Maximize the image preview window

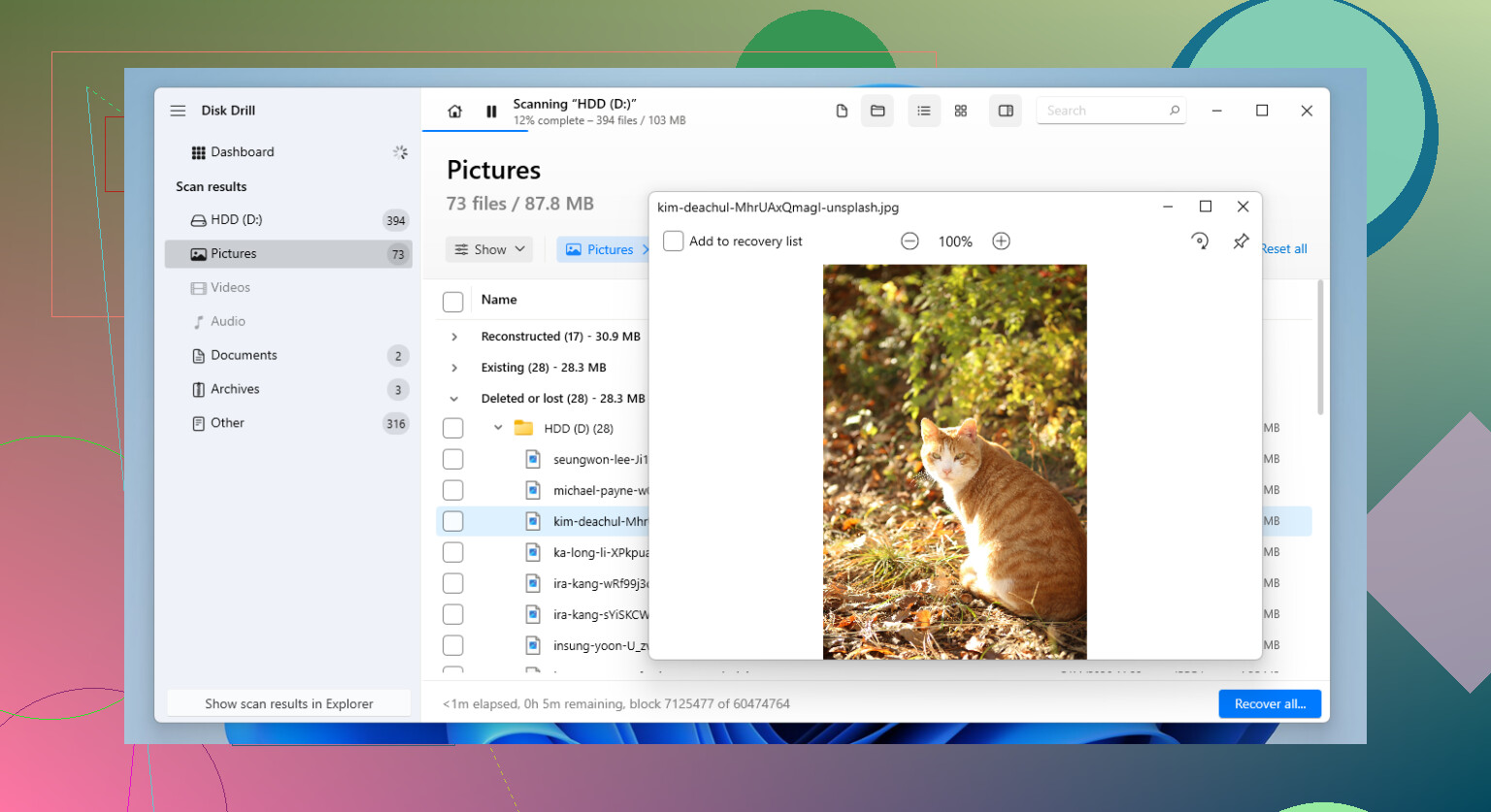[x=1206, y=207]
